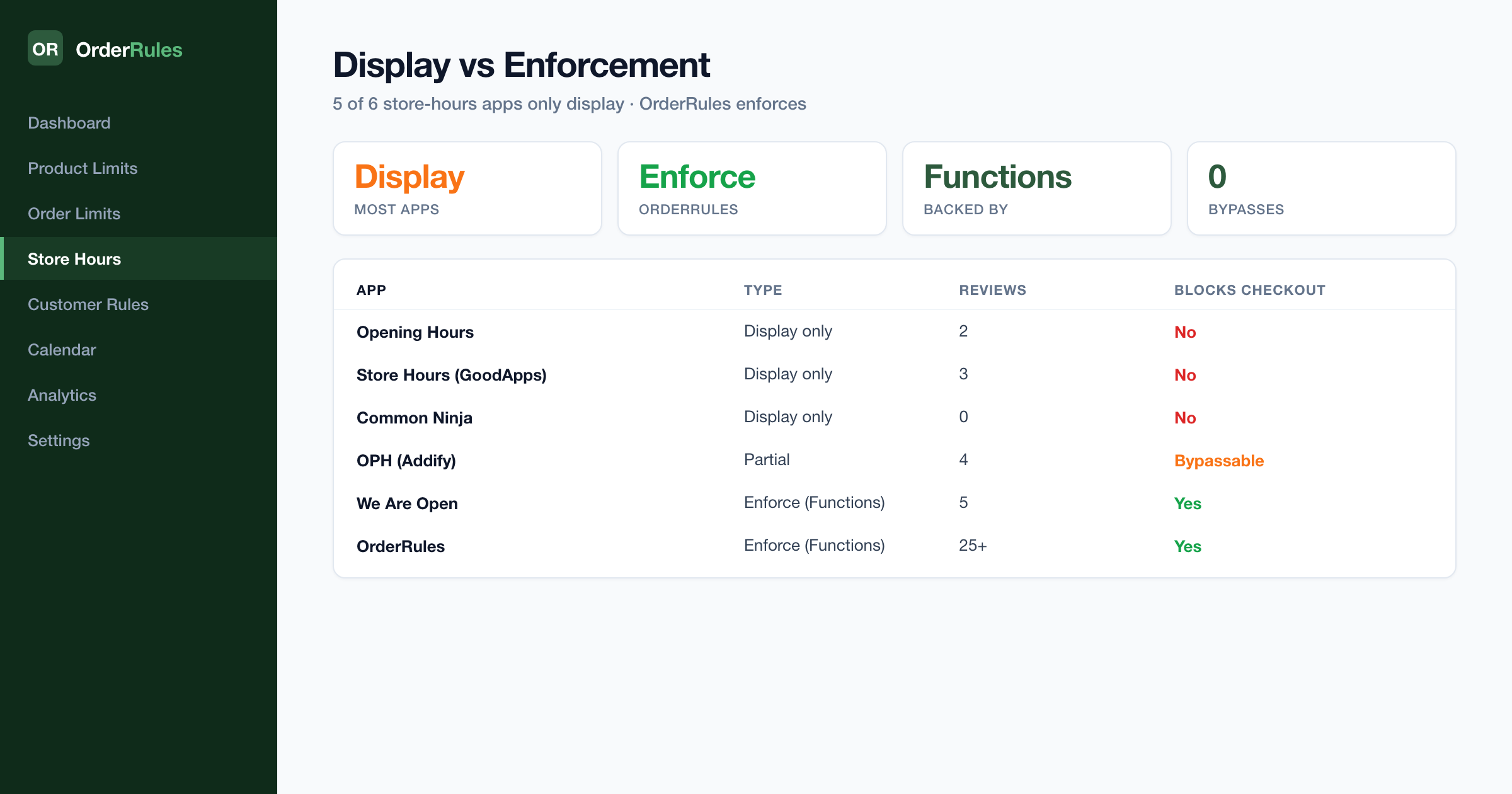Screen dimensions: 1512x794
Task: Click green Yes for OrderRules row
Action: pyautogui.click(x=1188, y=546)
